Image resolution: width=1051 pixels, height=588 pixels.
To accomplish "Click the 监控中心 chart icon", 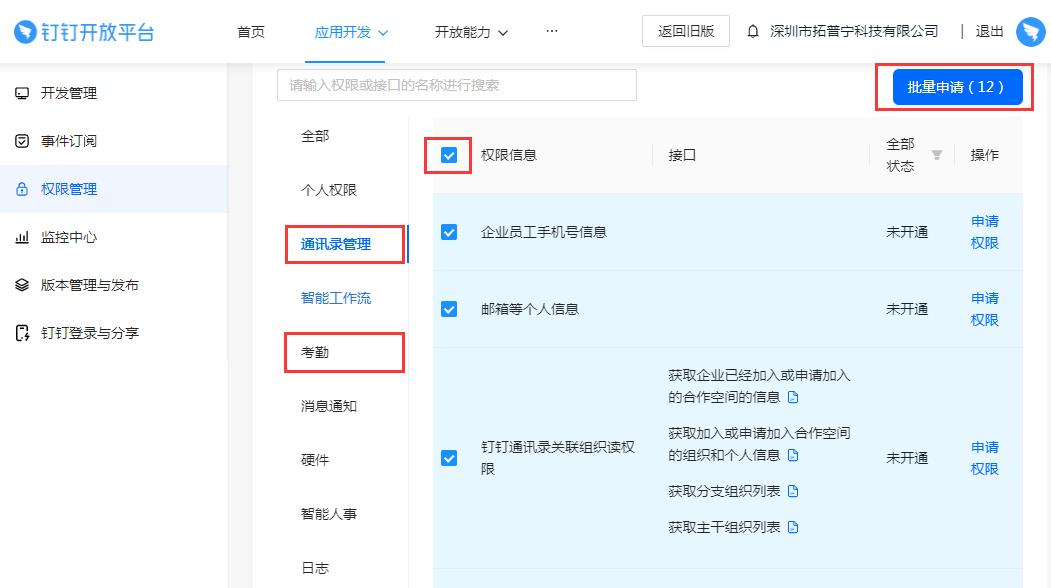I will click(x=22, y=237).
